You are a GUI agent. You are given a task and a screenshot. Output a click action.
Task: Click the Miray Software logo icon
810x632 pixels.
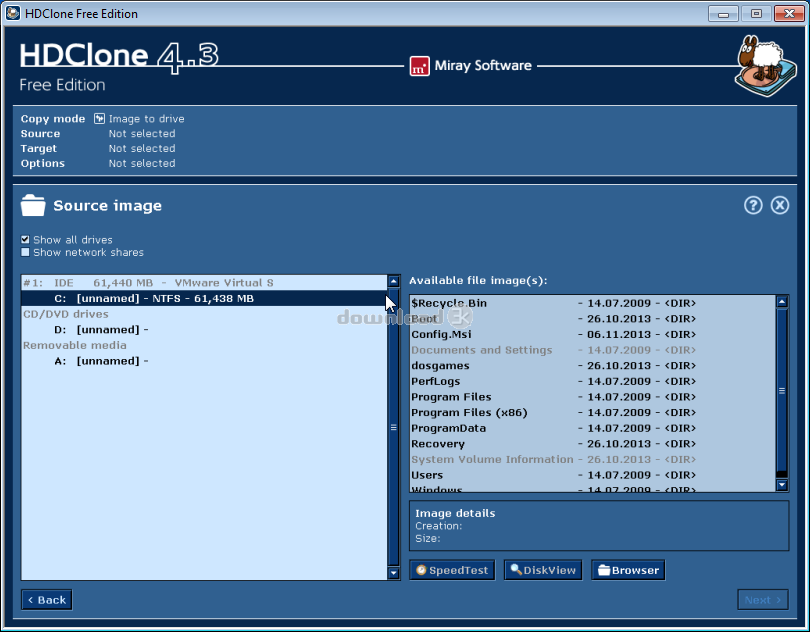[x=419, y=66]
